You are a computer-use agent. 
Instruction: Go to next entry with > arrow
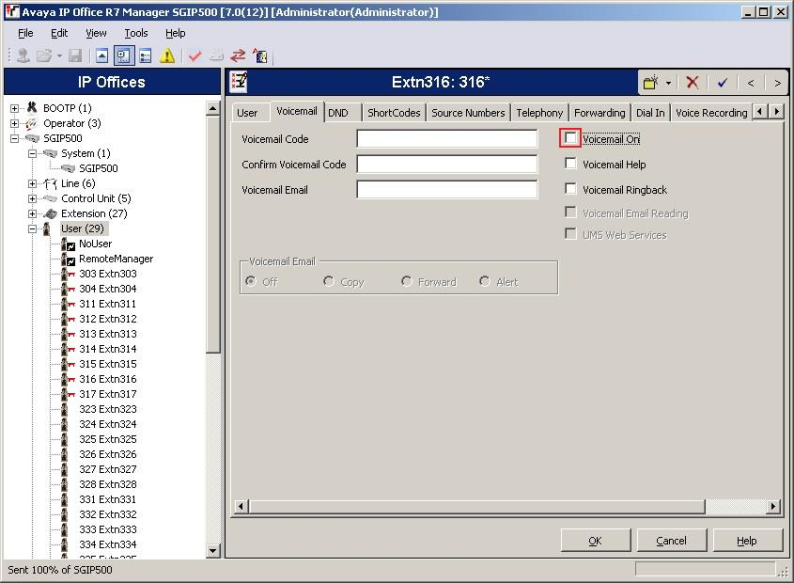click(x=777, y=82)
